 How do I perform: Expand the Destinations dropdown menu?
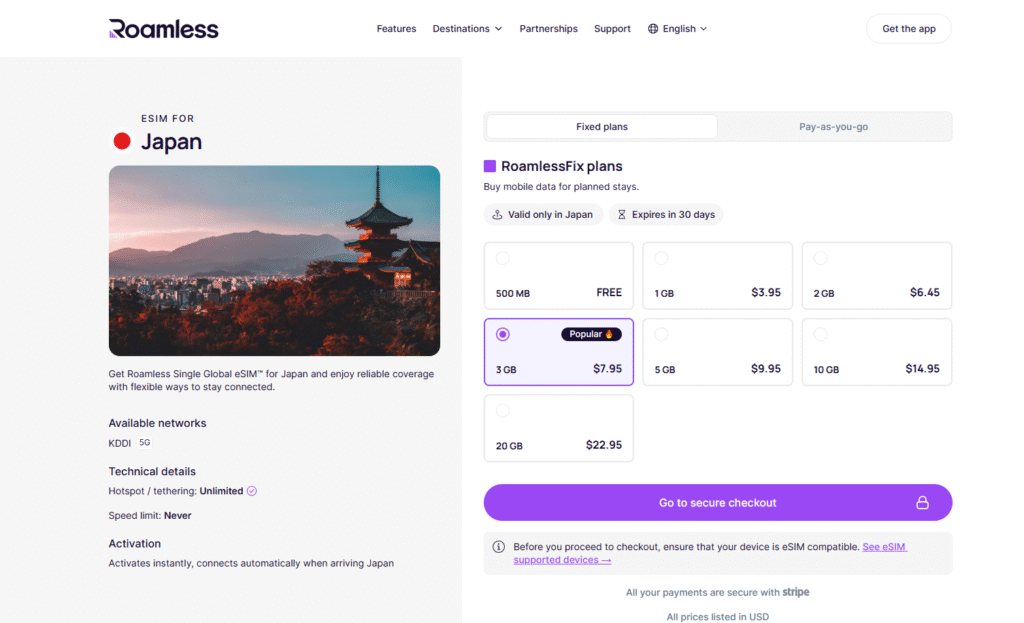tap(467, 29)
